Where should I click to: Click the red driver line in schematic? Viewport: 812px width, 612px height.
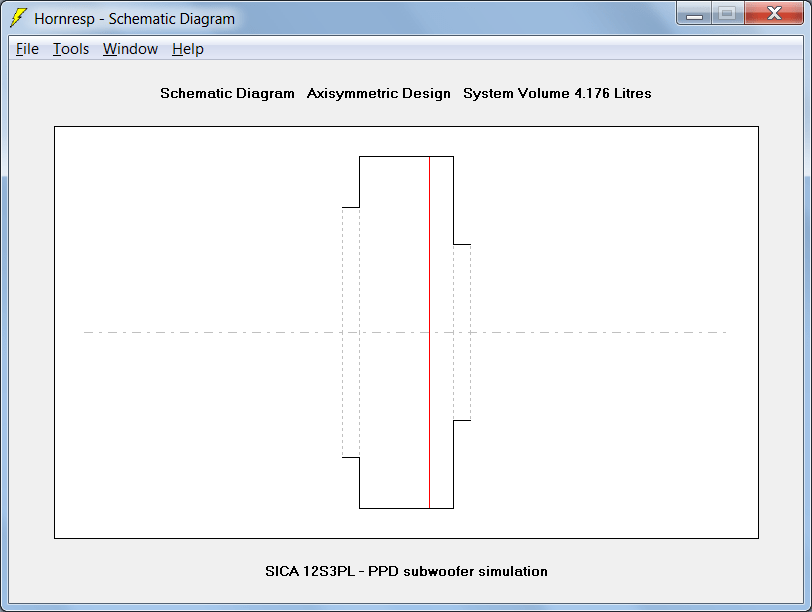pos(429,332)
